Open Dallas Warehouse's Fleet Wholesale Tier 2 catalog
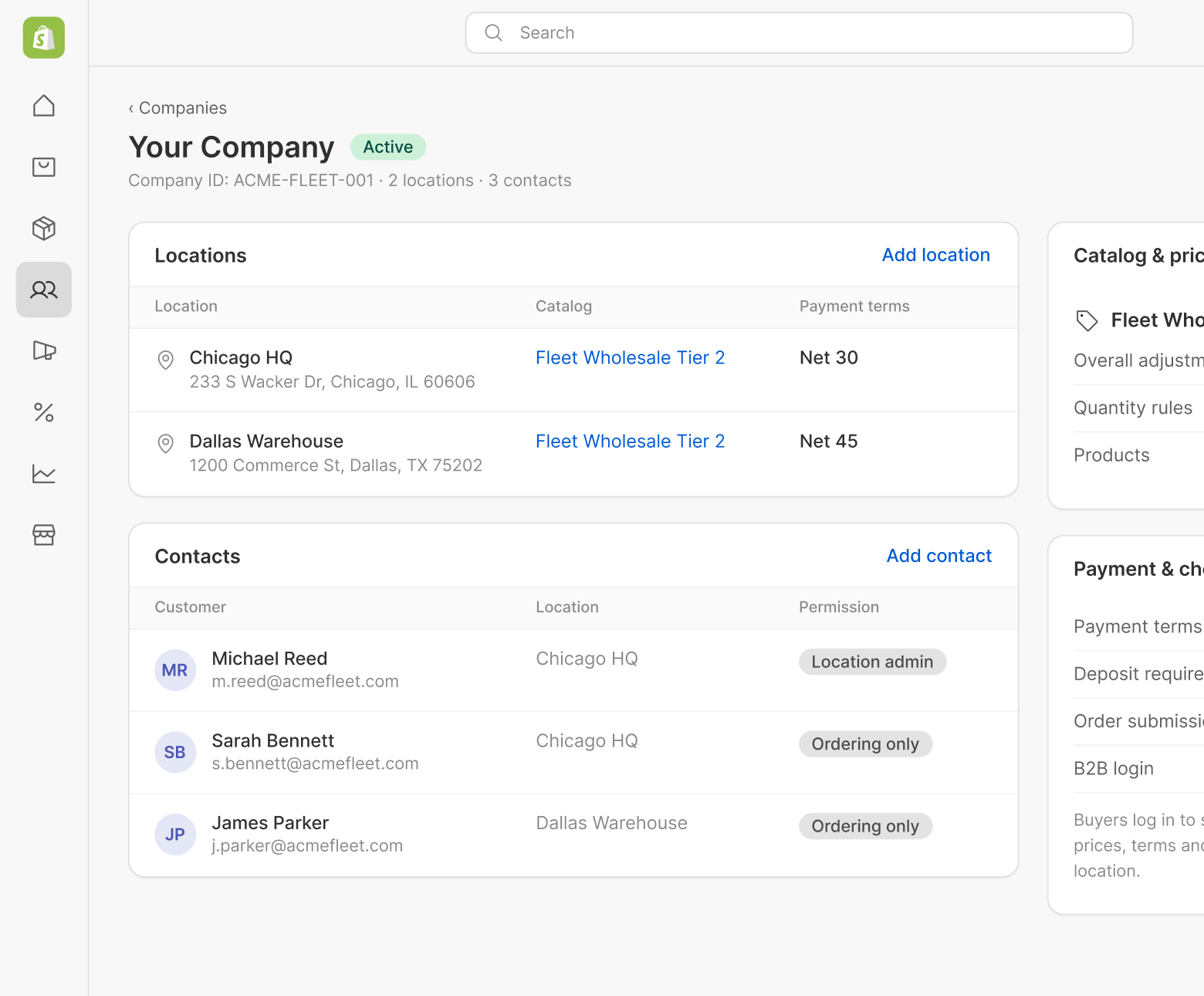The image size is (1204, 996). [630, 441]
